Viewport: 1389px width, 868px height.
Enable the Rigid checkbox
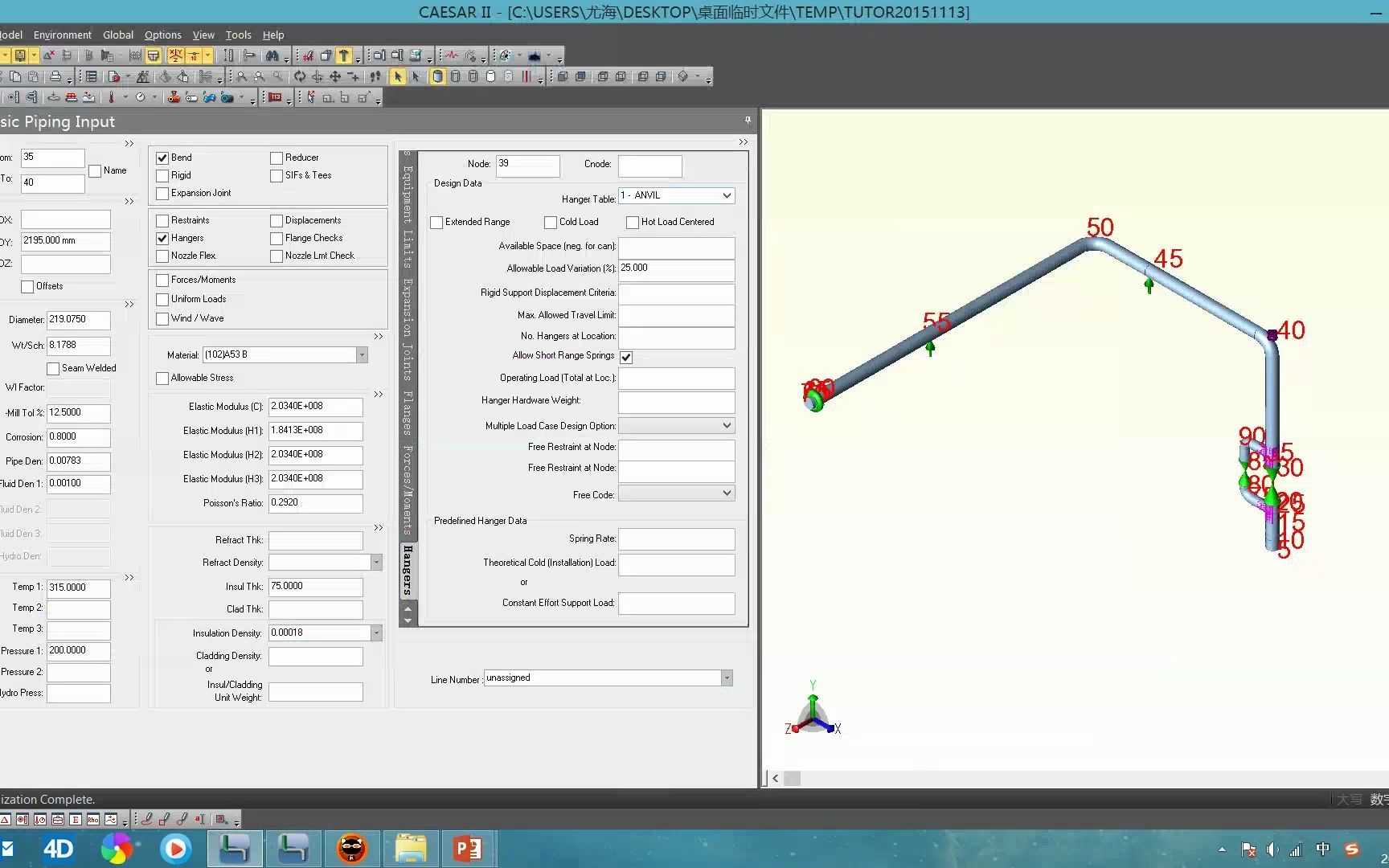coord(162,175)
